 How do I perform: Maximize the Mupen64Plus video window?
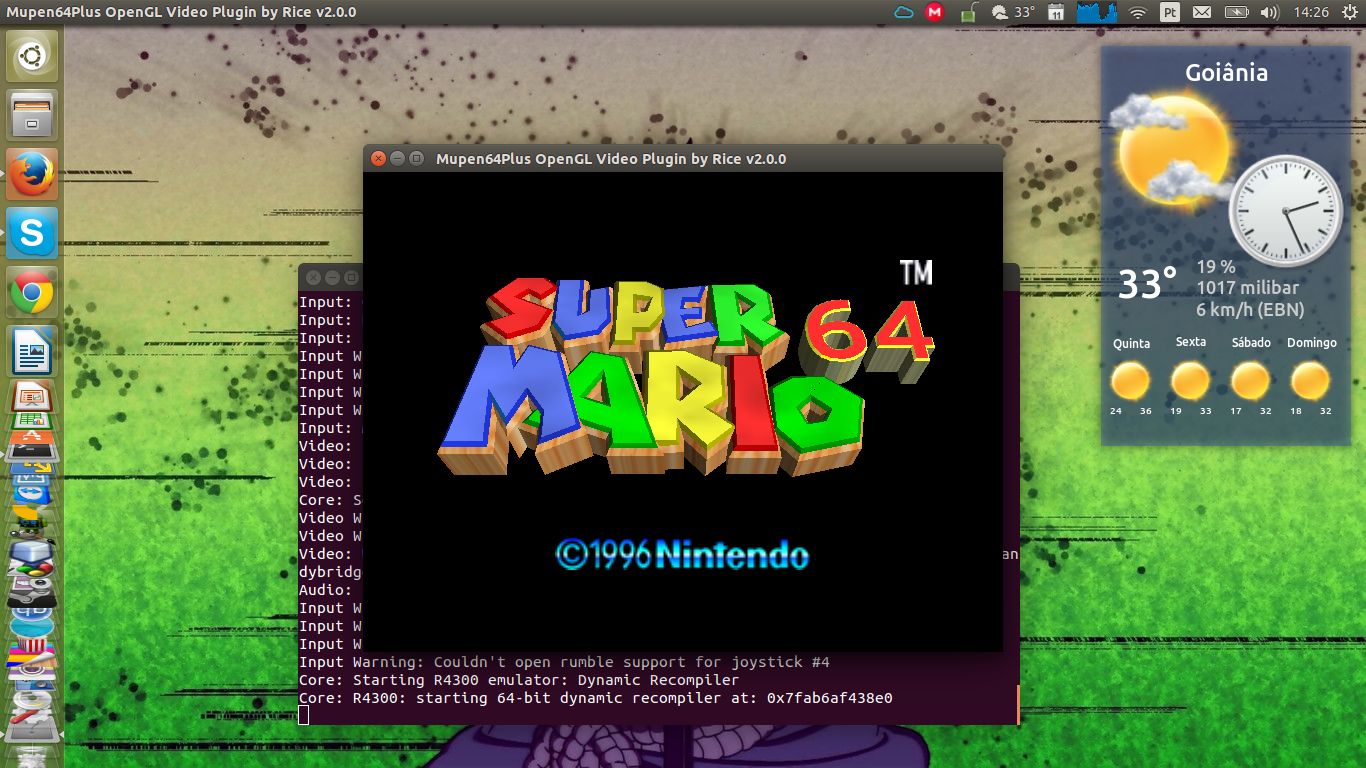click(416, 158)
